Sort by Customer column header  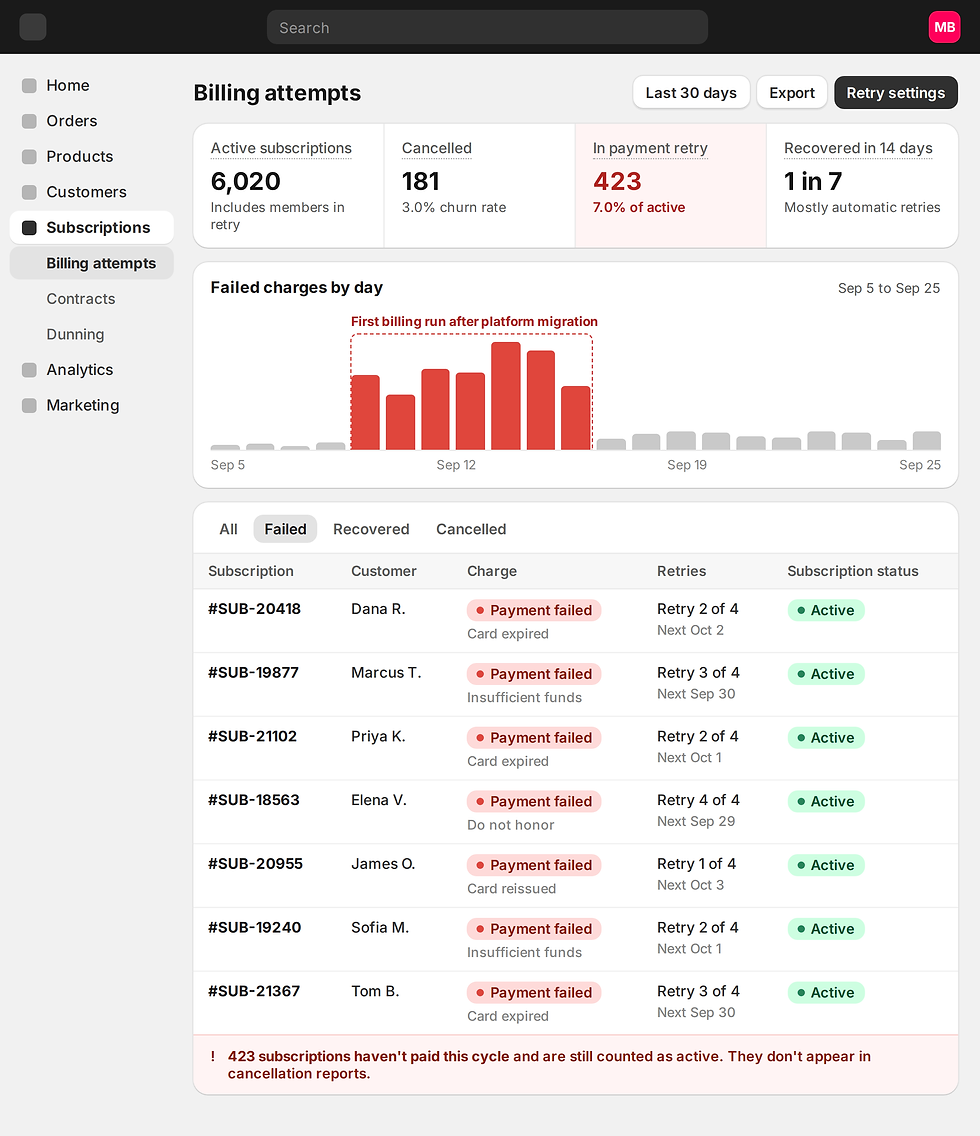384,571
